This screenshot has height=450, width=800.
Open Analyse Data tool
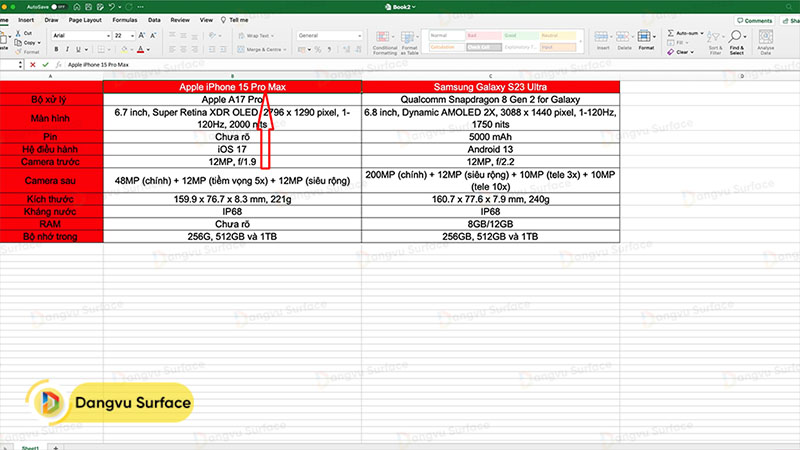pyautogui.click(x=766, y=44)
